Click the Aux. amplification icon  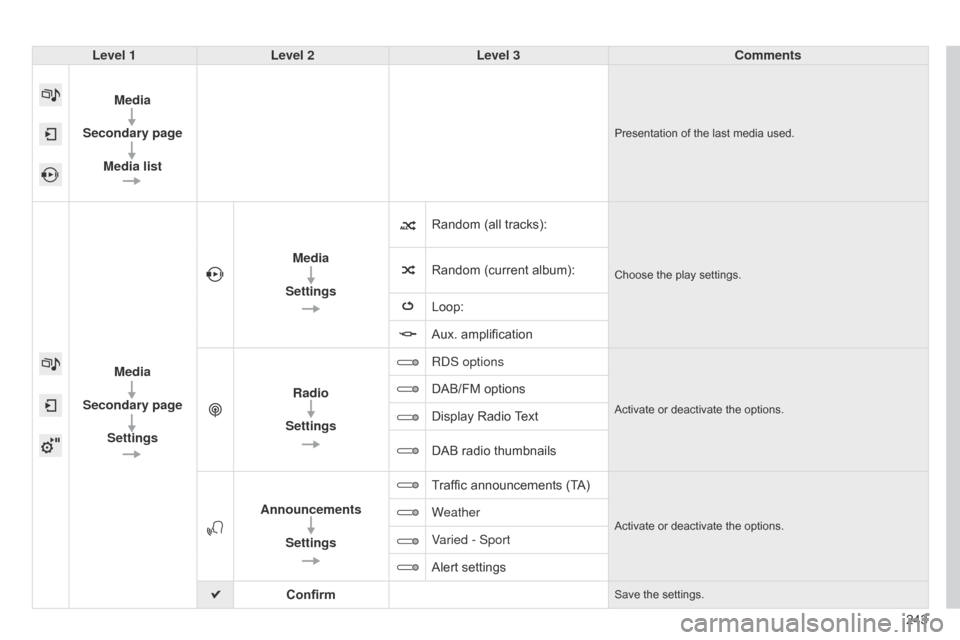407,334
